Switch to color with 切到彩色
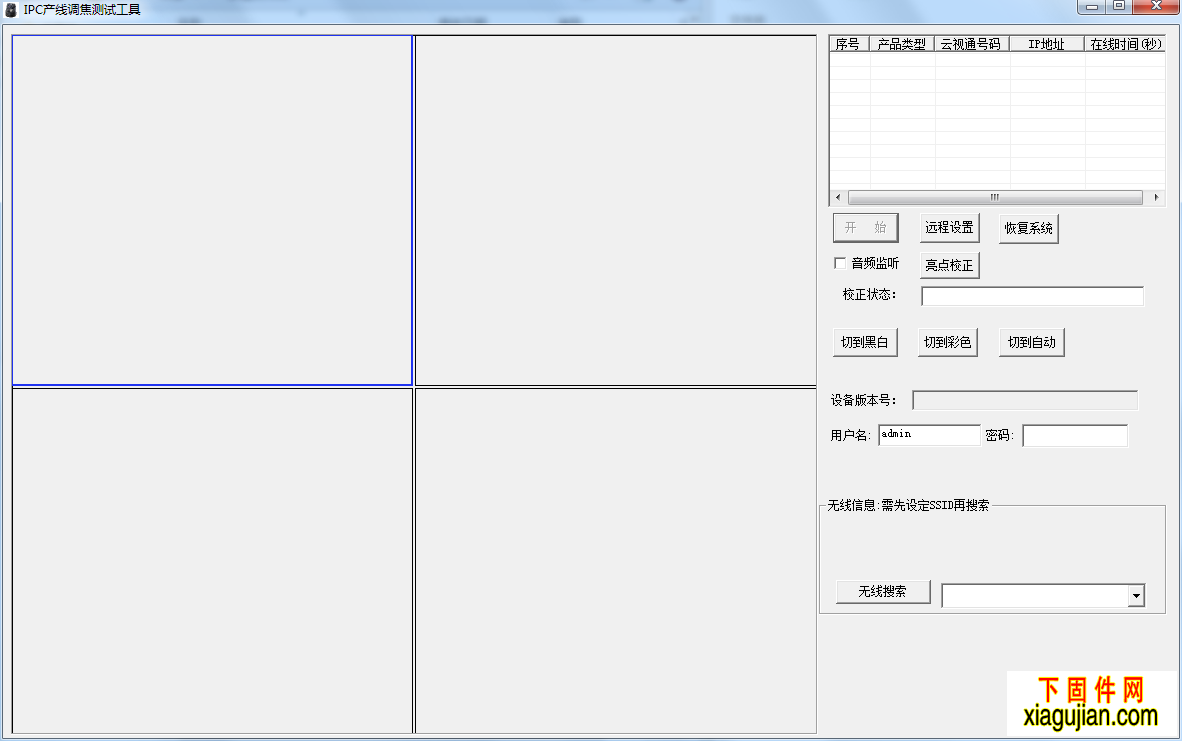Viewport: 1182px width, 741px height. click(x=948, y=342)
